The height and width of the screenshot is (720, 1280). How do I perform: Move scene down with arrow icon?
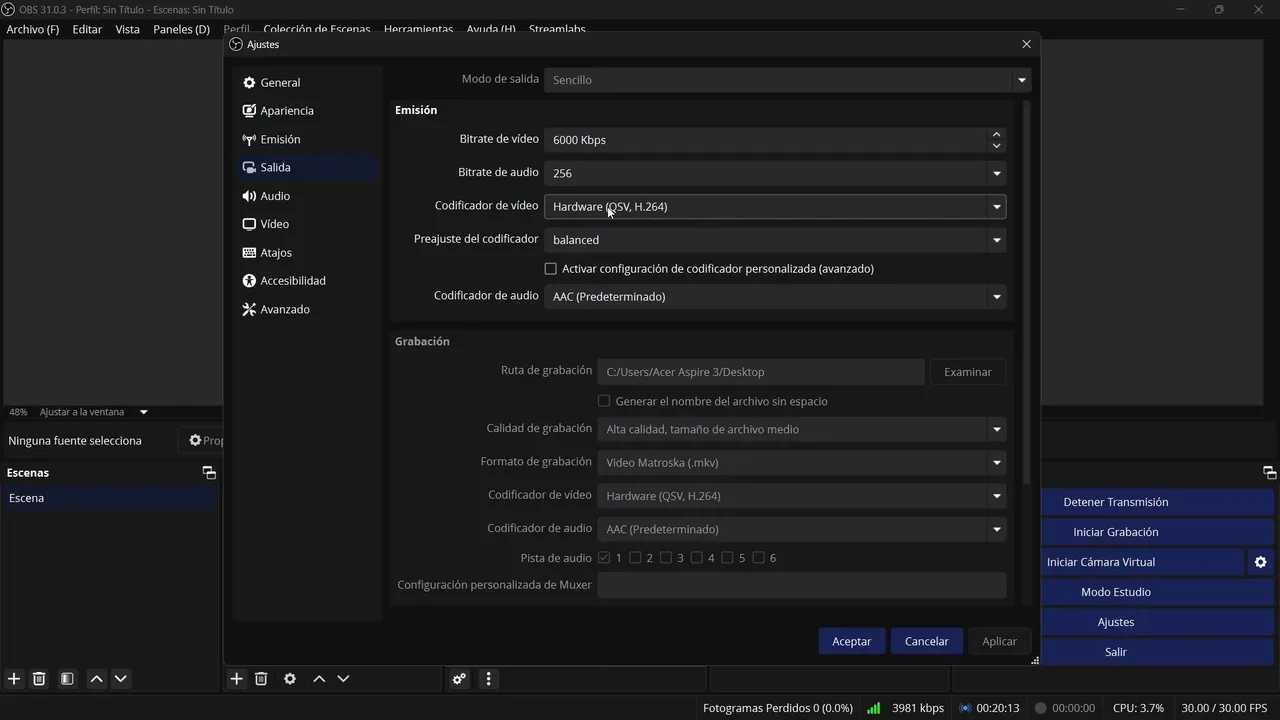(121, 679)
